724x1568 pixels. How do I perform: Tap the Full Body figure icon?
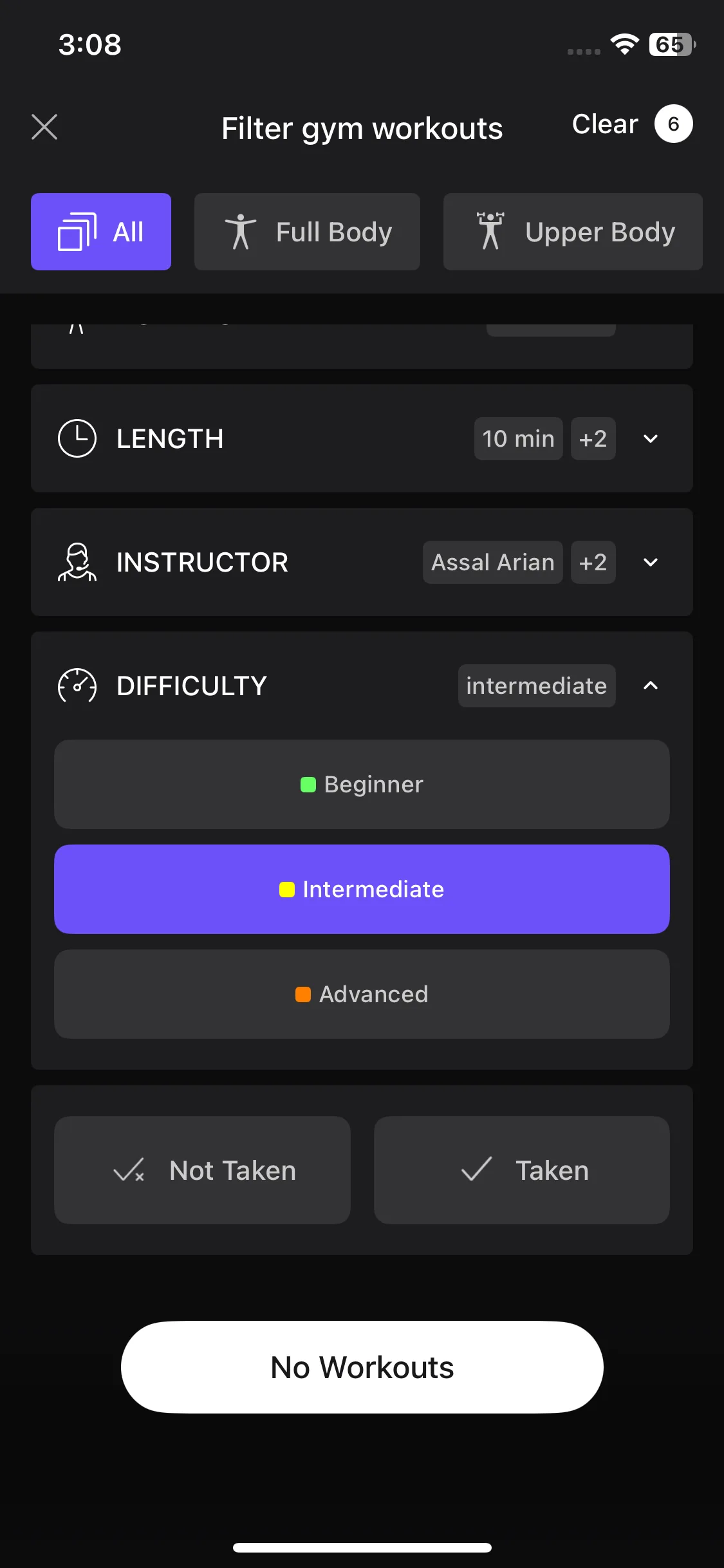tap(241, 232)
